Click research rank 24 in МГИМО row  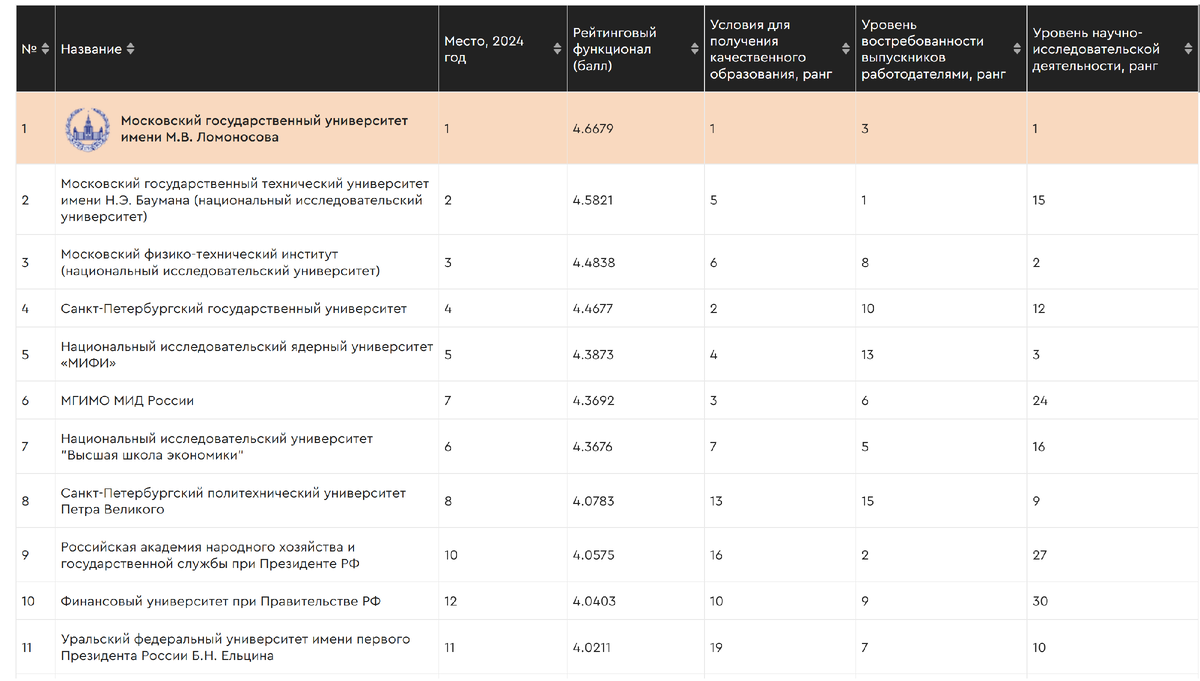[1039, 400]
